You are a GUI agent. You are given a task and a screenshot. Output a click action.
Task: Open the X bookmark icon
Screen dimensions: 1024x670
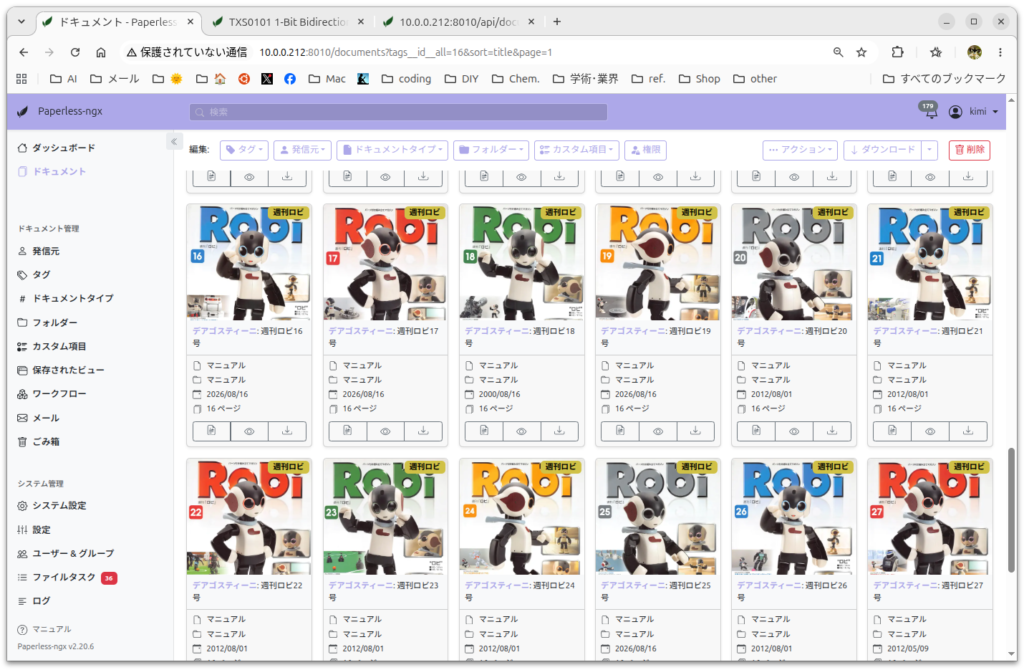(x=267, y=79)
